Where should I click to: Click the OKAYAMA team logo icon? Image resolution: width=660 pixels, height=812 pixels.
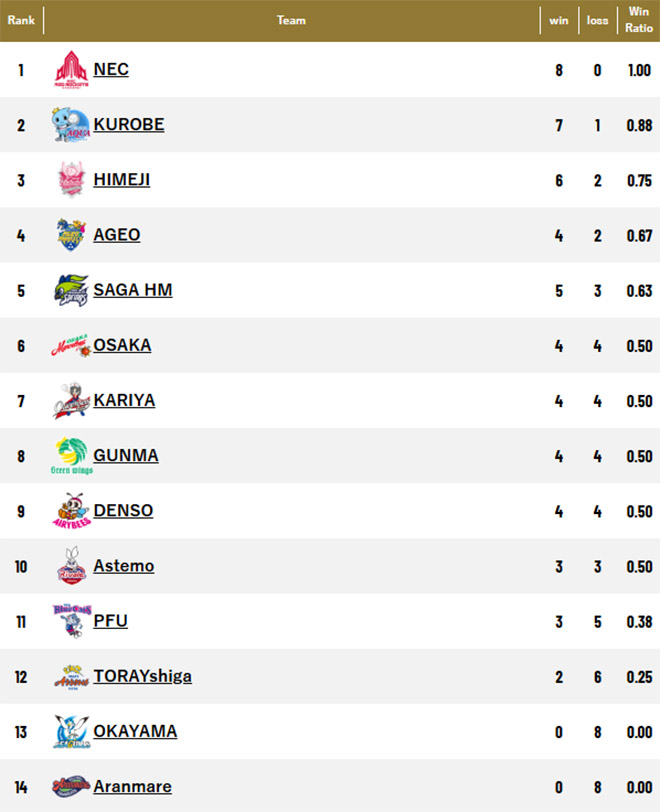tap(72, 731)
